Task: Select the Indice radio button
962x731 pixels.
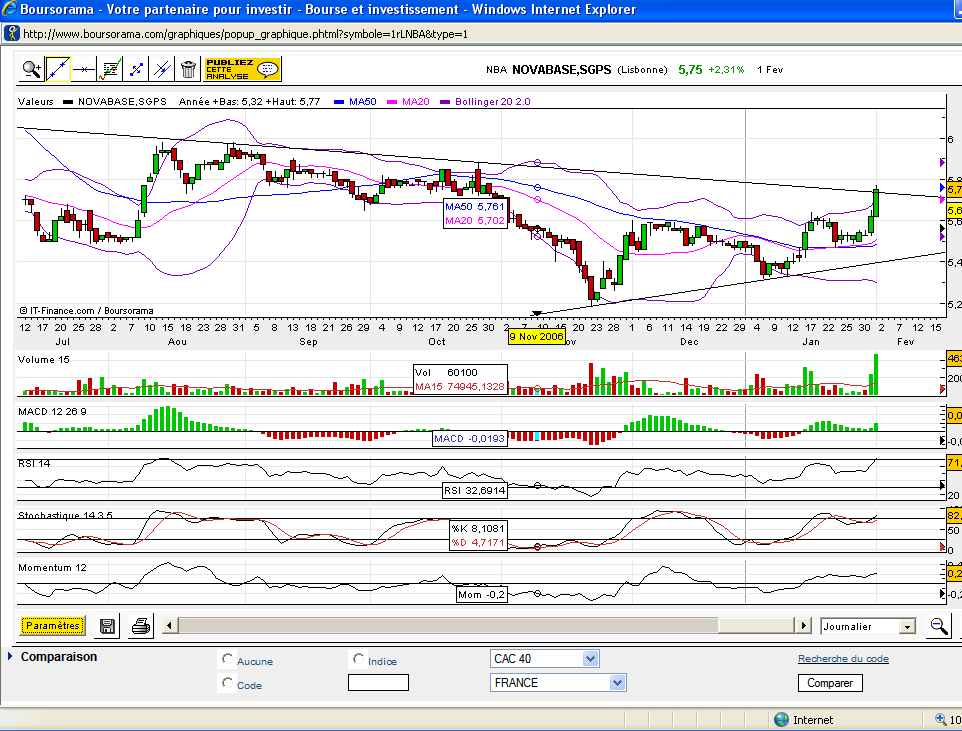Action: tap(359, 660)
